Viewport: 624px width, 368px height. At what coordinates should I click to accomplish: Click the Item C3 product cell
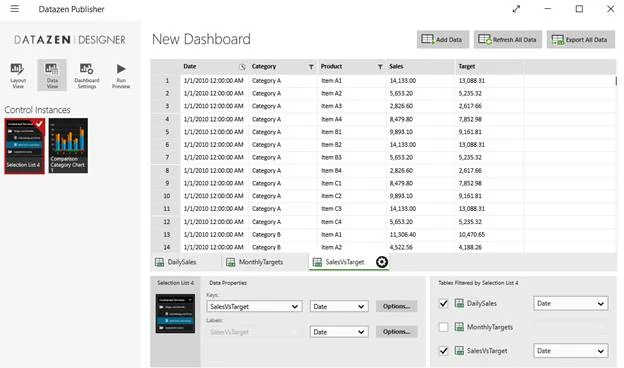[x=351, y=208]
